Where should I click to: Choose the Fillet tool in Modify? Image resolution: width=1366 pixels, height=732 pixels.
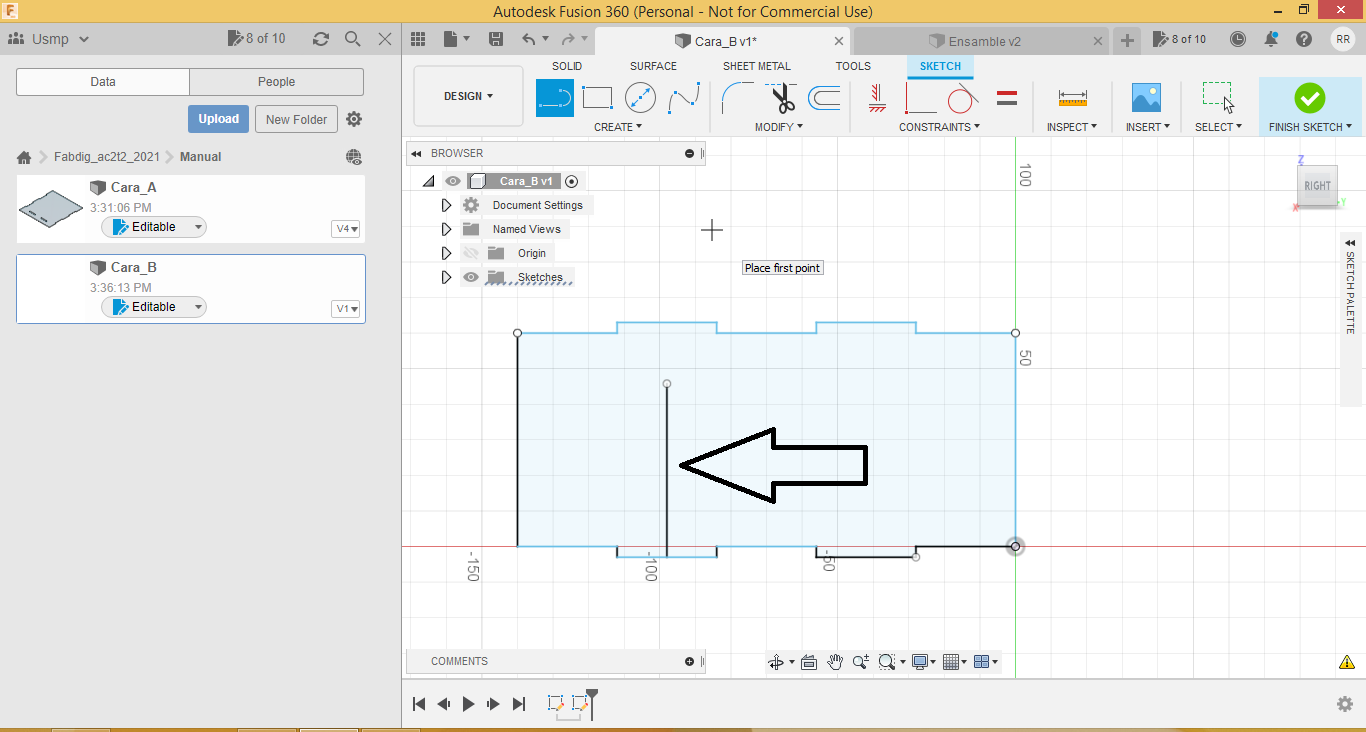[x=738, y=98]
